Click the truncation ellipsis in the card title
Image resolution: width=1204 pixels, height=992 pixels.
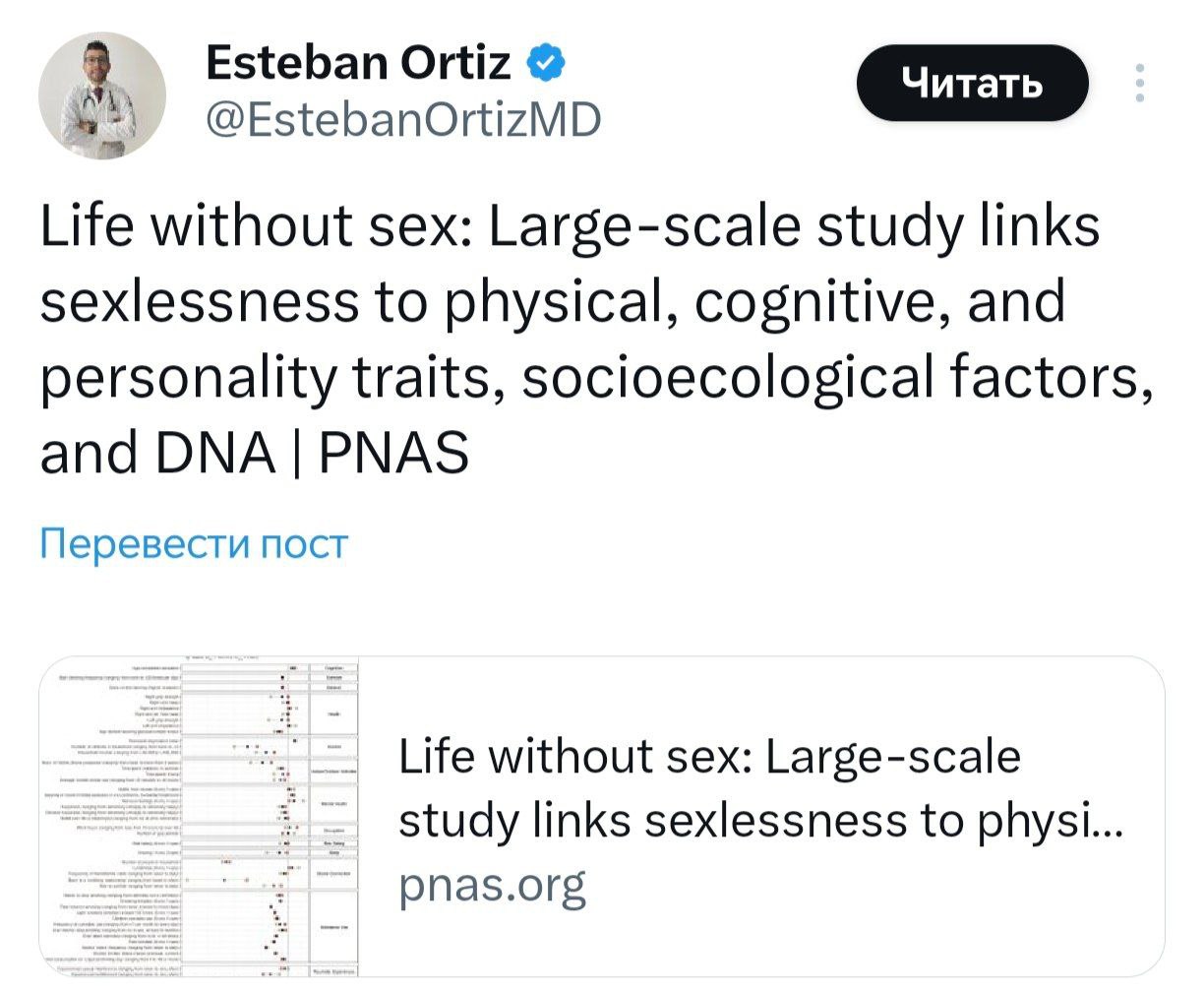tap(1100, 833)
